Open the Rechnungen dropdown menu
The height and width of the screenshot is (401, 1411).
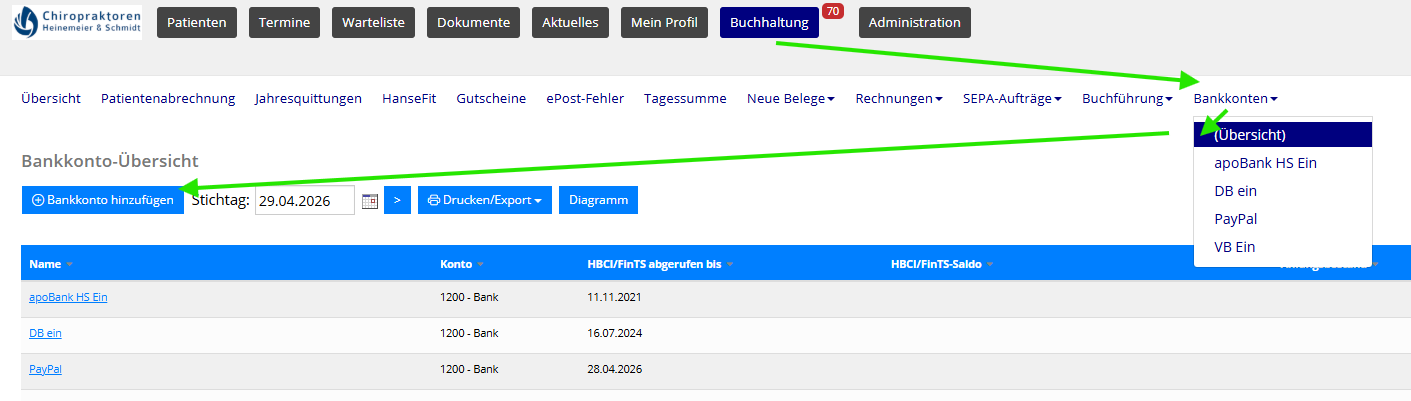(x=898, y=98)
